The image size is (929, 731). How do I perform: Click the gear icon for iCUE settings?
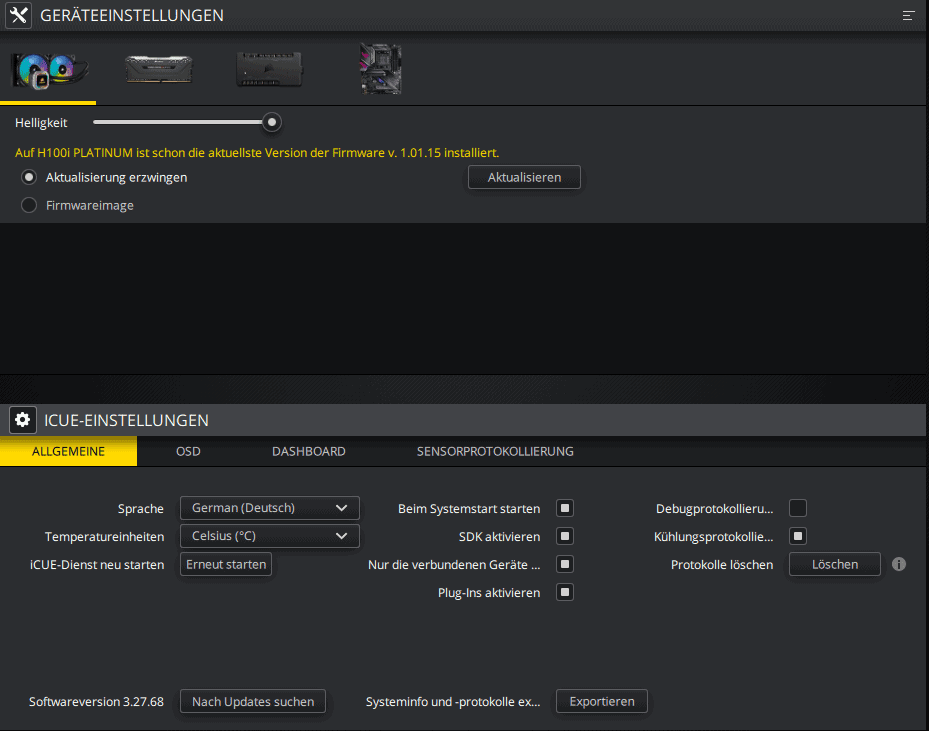click(x=23, y=420)
